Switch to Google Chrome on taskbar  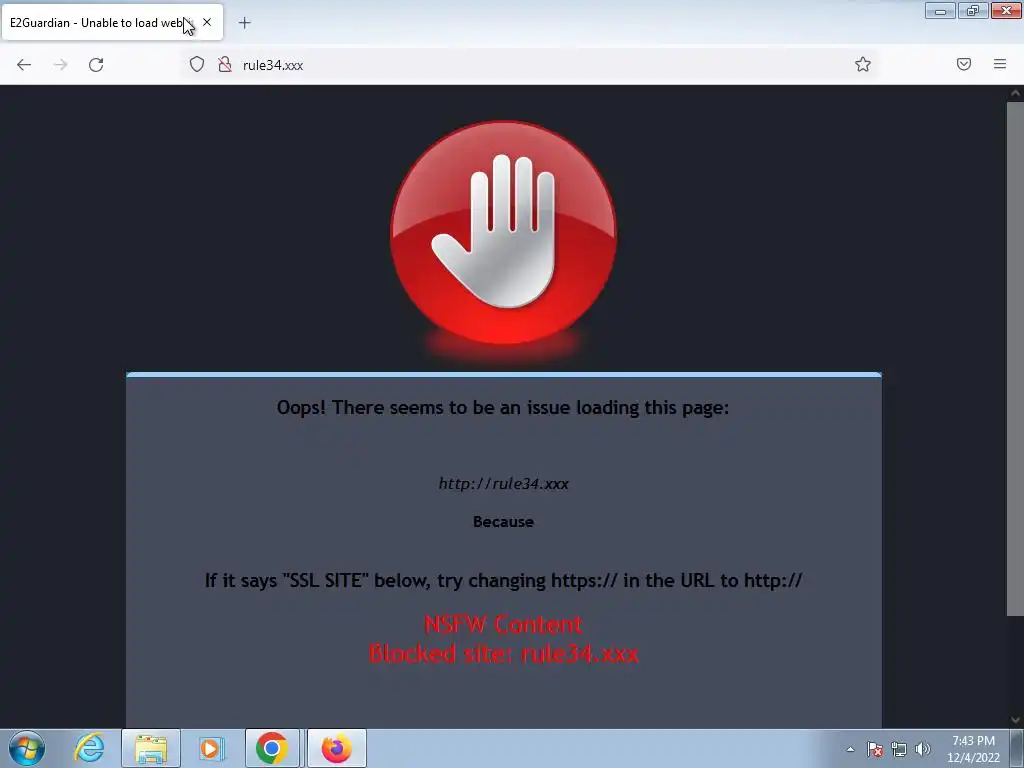pyautogui.click(x=272, y=748)
